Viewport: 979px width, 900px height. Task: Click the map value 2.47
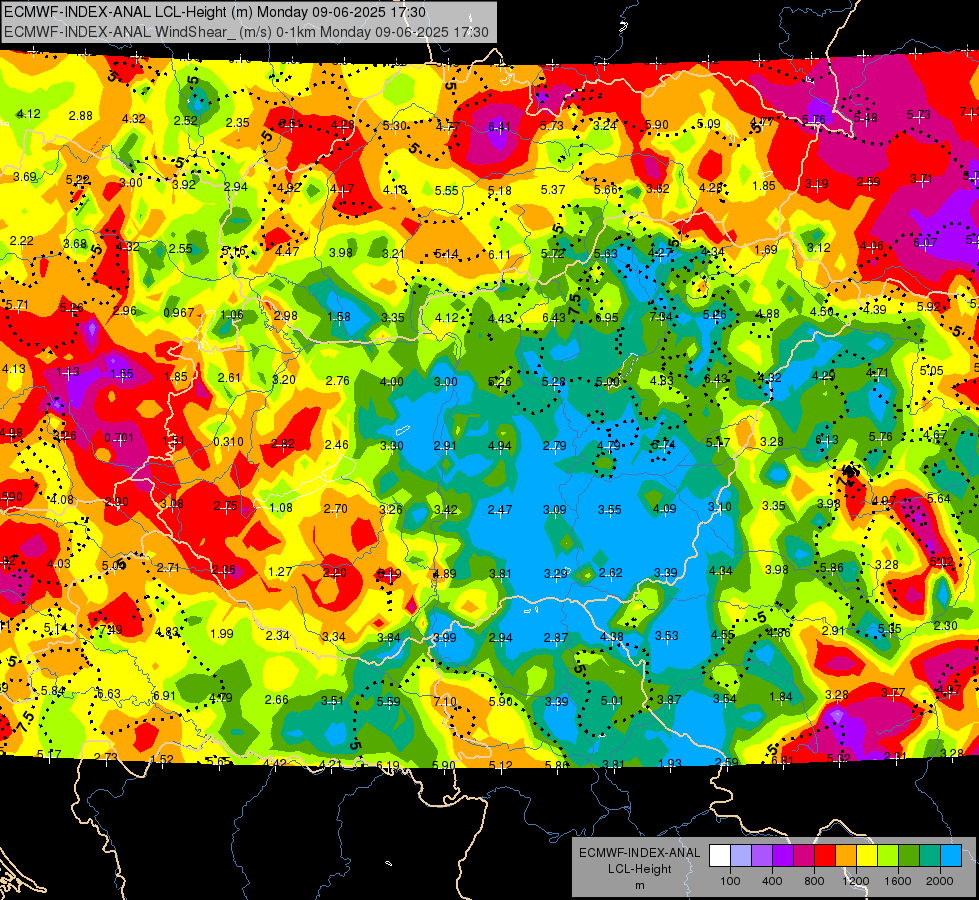click(x=499, y=510)
